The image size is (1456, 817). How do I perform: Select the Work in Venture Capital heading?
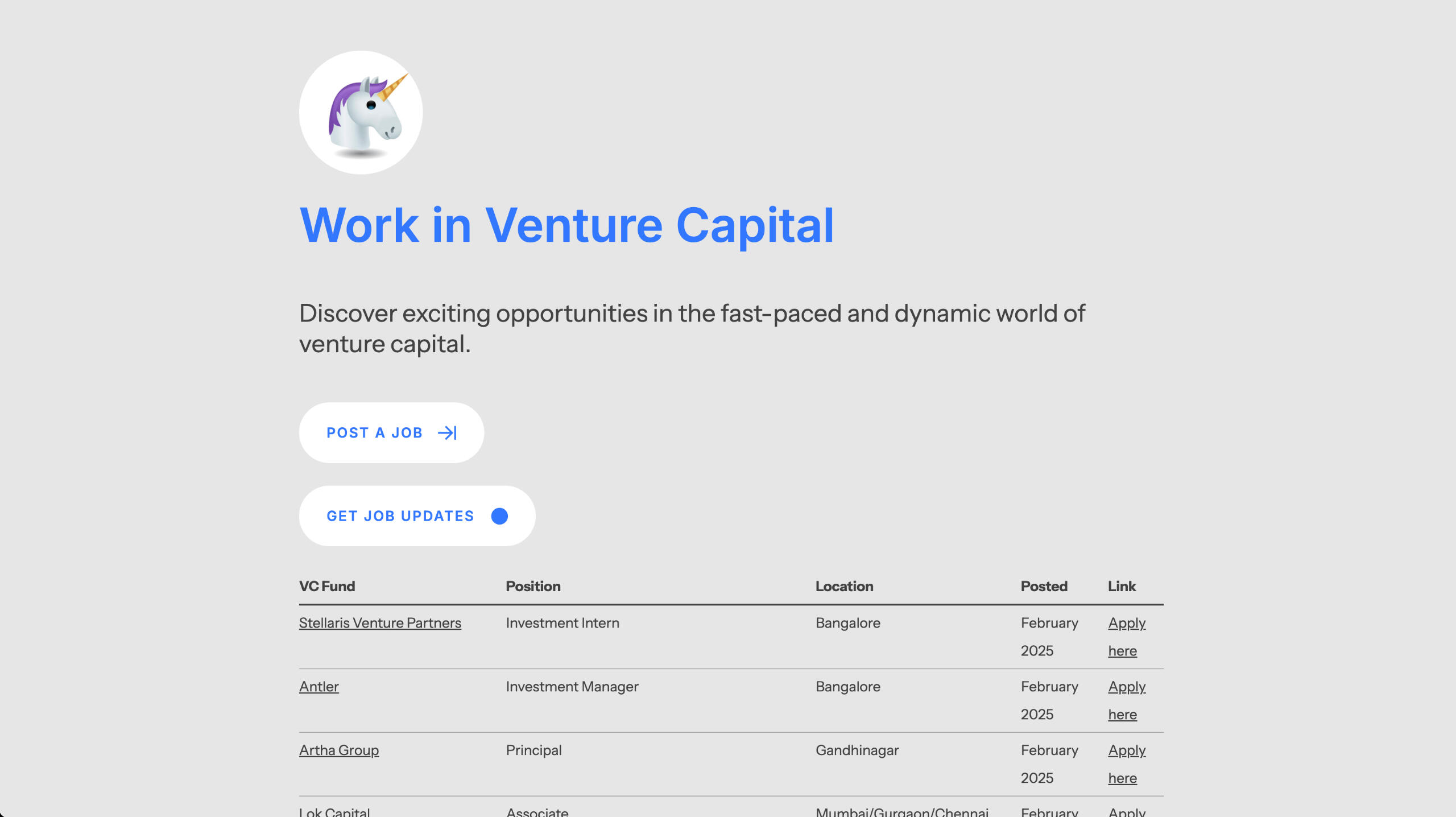click(567, 225)
